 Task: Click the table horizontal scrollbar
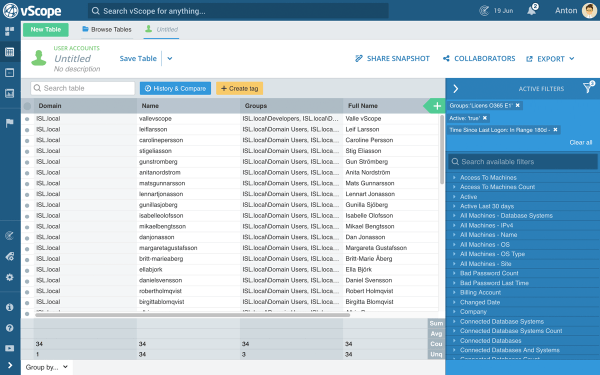click(192, 315)
